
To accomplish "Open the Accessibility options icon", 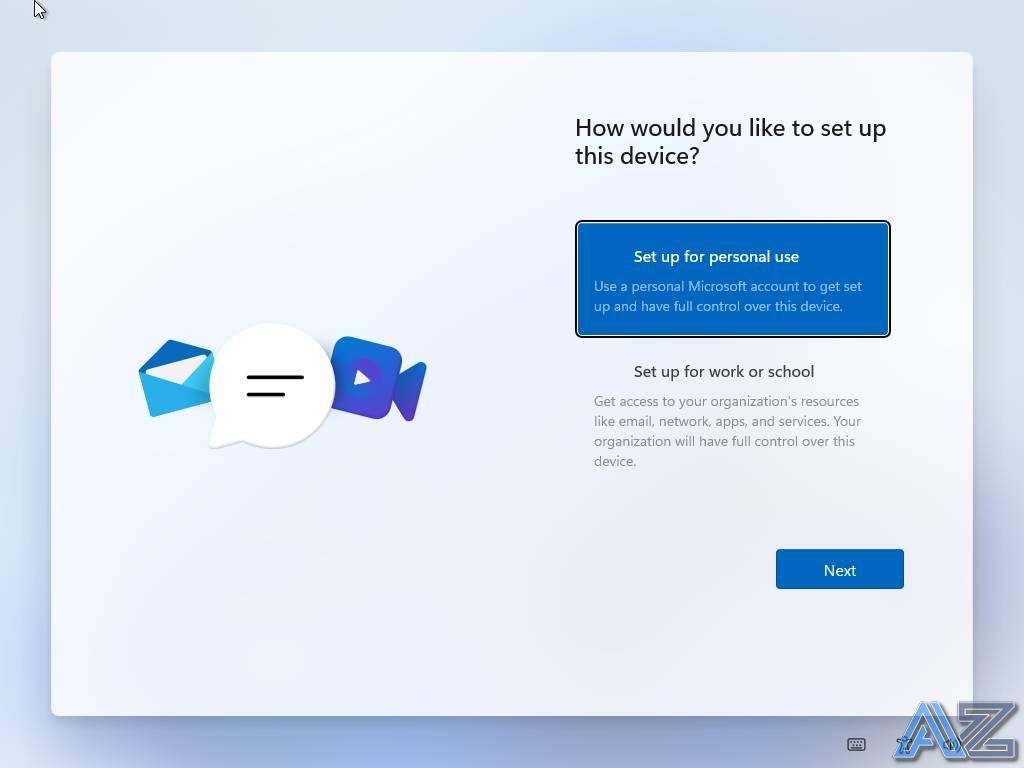I will tap(904, 744).
